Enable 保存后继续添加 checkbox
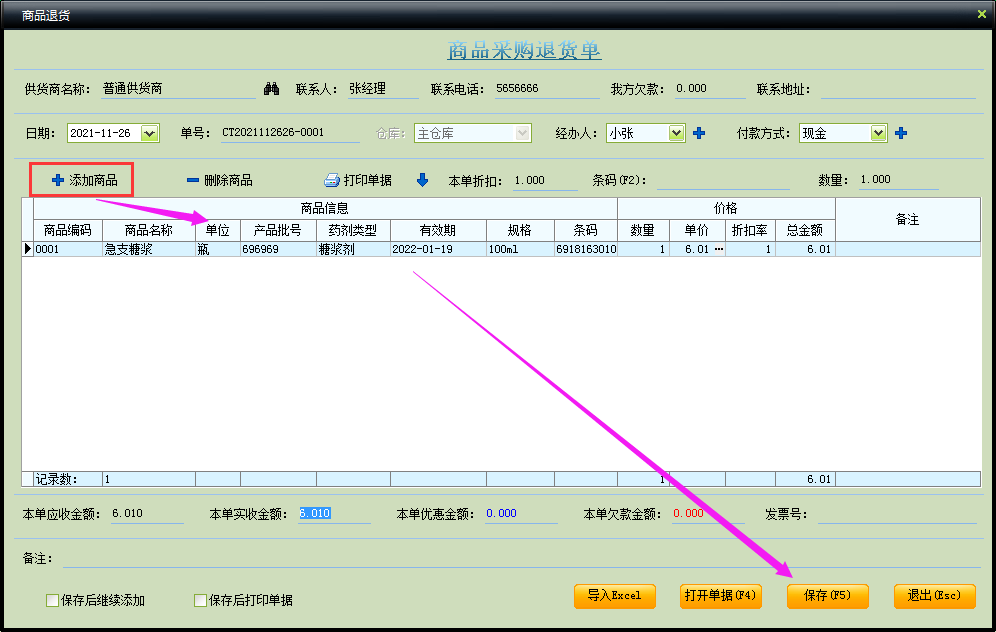 point(53,600)
